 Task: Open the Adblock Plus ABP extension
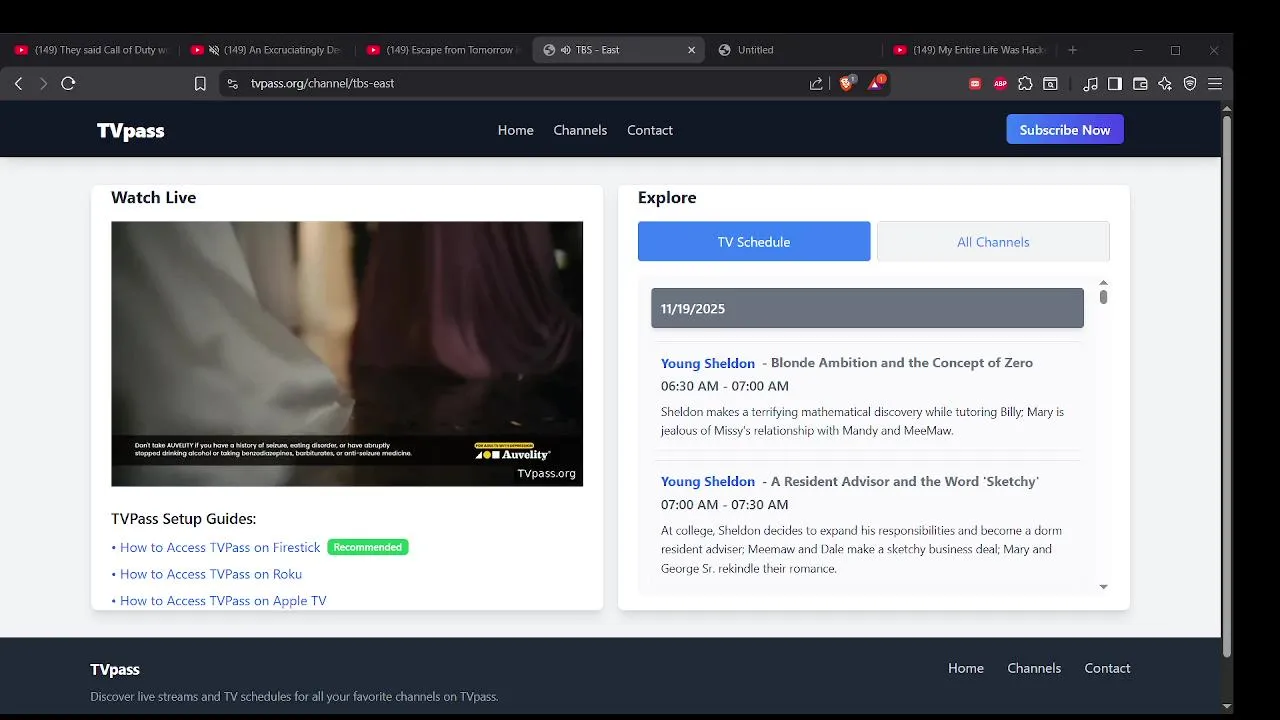pyautogui.click(x=1000, y=84)
